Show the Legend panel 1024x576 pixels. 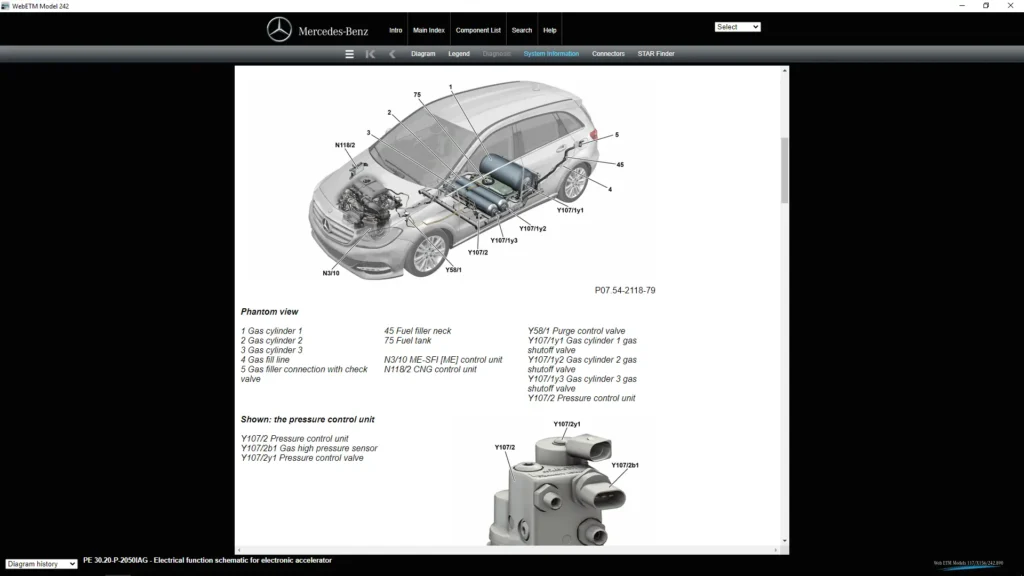[x=458, y=54]
